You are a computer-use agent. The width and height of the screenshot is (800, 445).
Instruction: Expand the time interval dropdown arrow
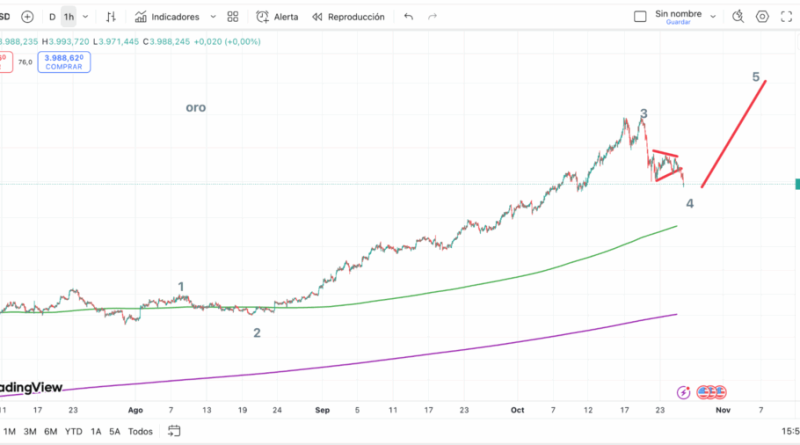[86, 17]
